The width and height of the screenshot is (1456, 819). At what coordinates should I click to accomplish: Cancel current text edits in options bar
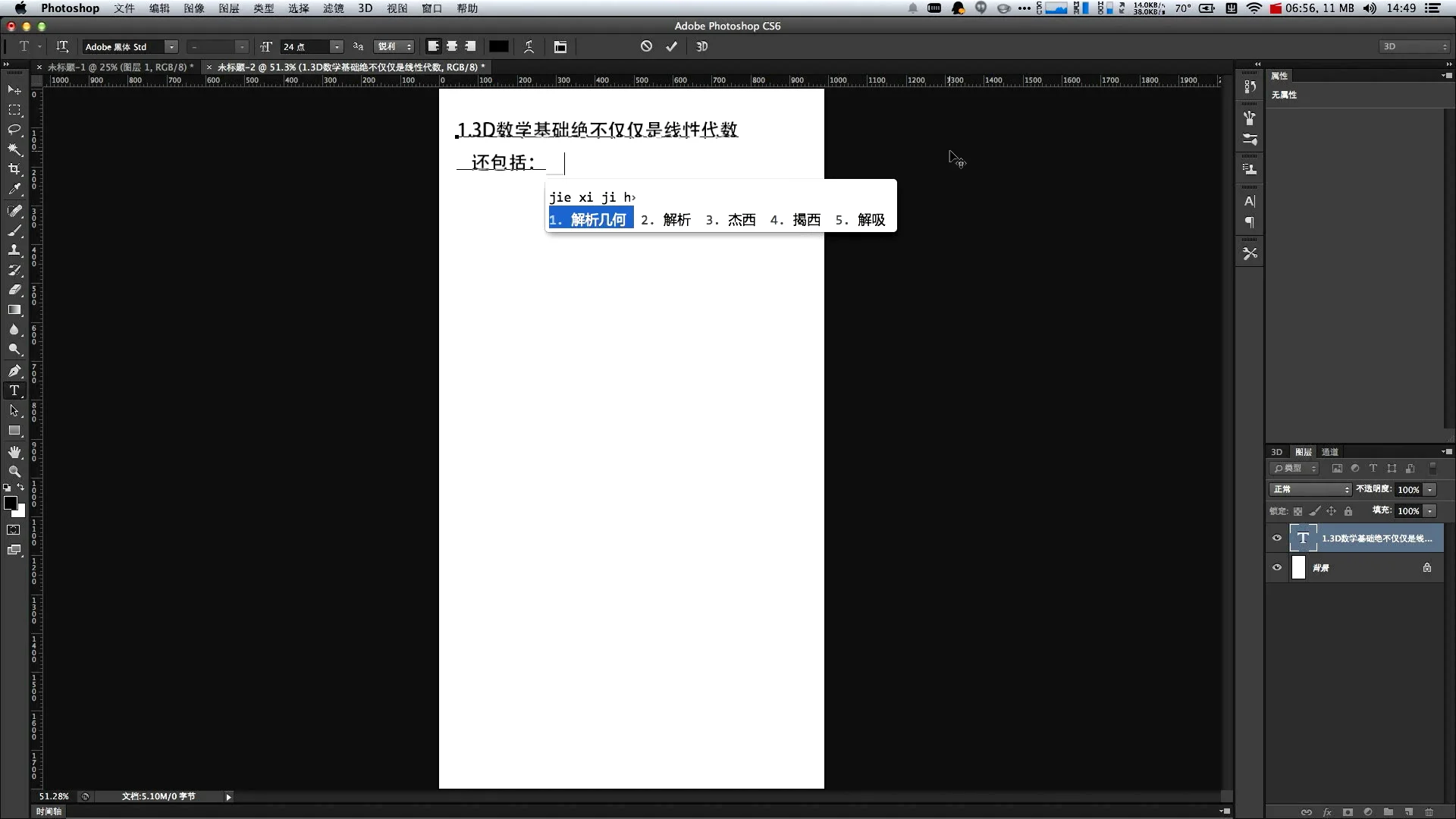[x=646, y=46]
